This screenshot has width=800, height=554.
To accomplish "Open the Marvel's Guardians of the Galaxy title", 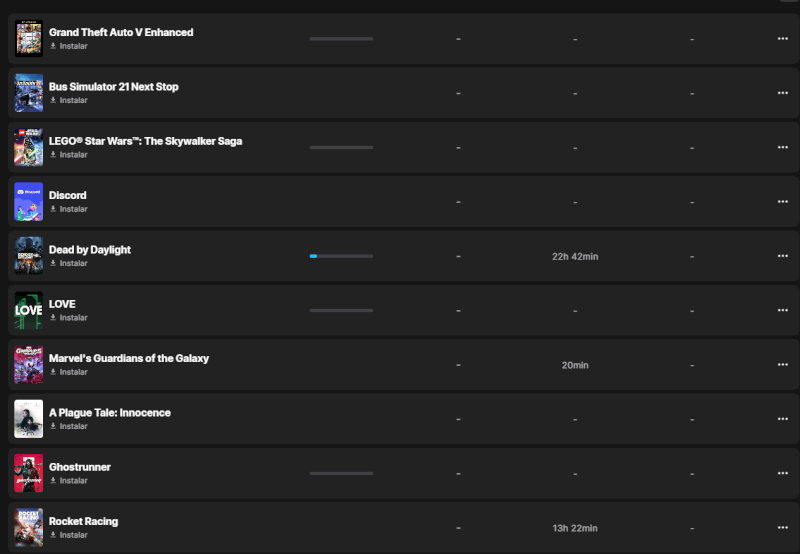I will tap(128, 358).
